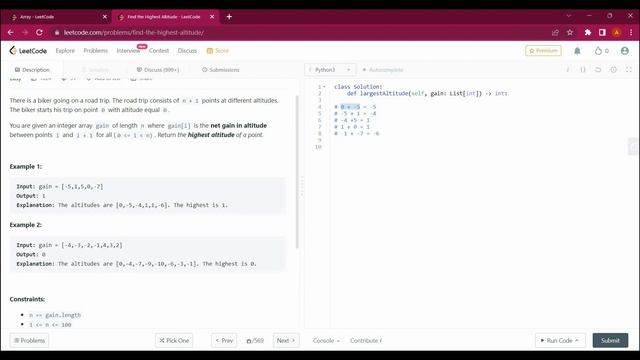Click the Submit button
The height and width of the screenshot is (360, 640).
(610, 340)
